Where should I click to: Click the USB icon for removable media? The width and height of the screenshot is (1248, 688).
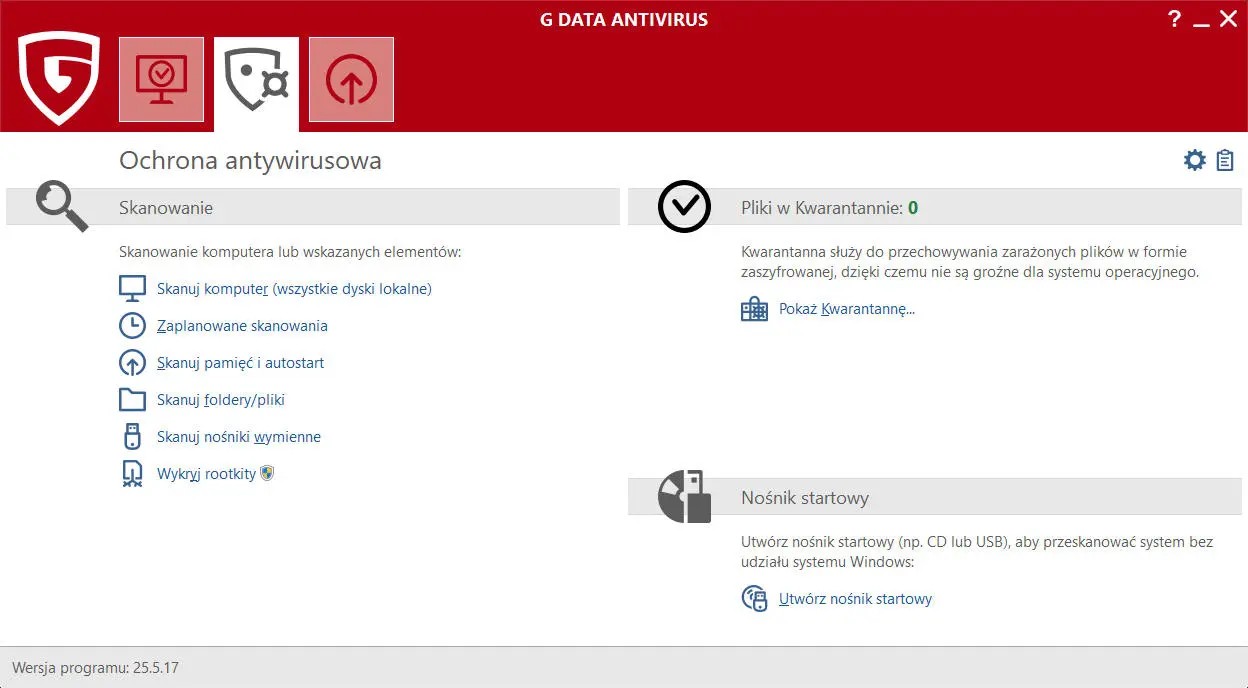pyautogui.click(x=132, y=437)
